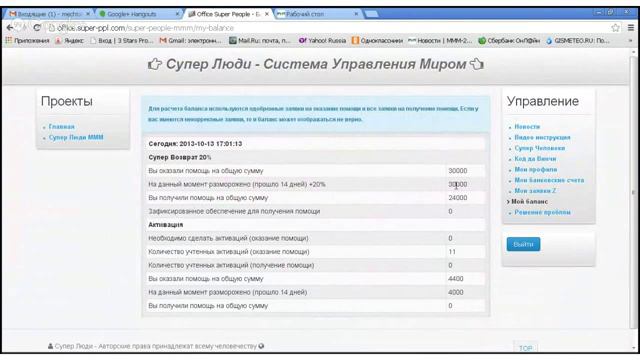640x360 pixels.
Task: Switch to the Входящие Gmail tab
Action: (48, 14)
